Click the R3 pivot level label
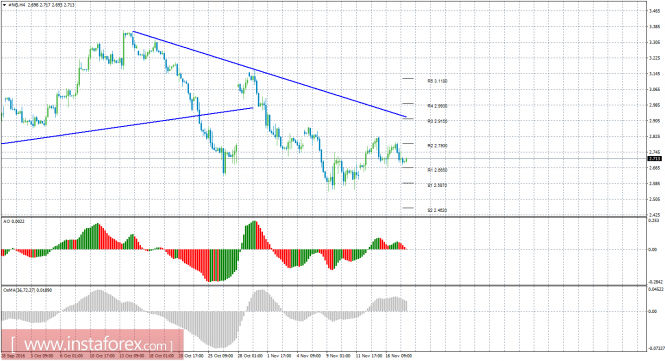This screenshot has height=361, width=665. [x=437, y=121]
